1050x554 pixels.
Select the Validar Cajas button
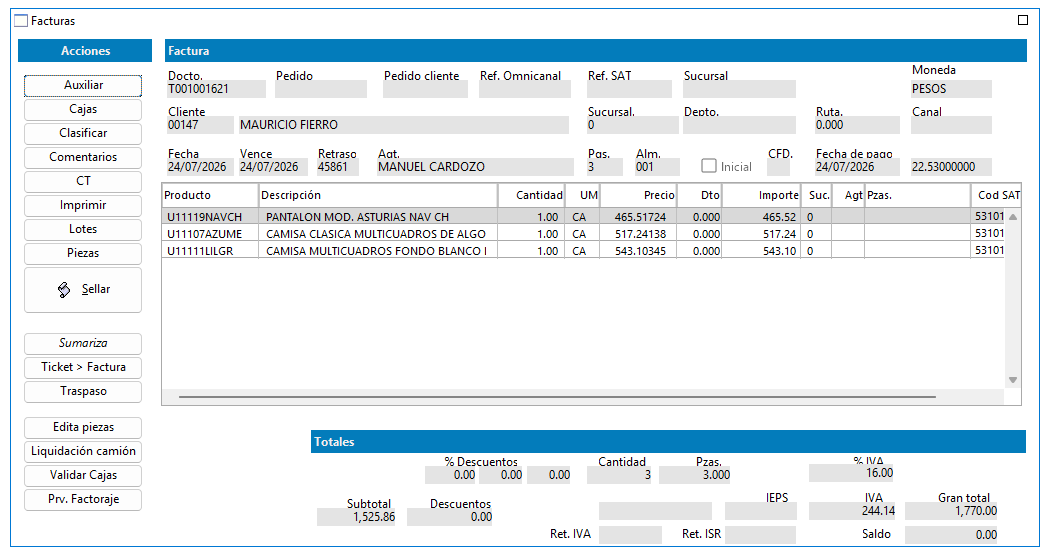tap(83, 476)
